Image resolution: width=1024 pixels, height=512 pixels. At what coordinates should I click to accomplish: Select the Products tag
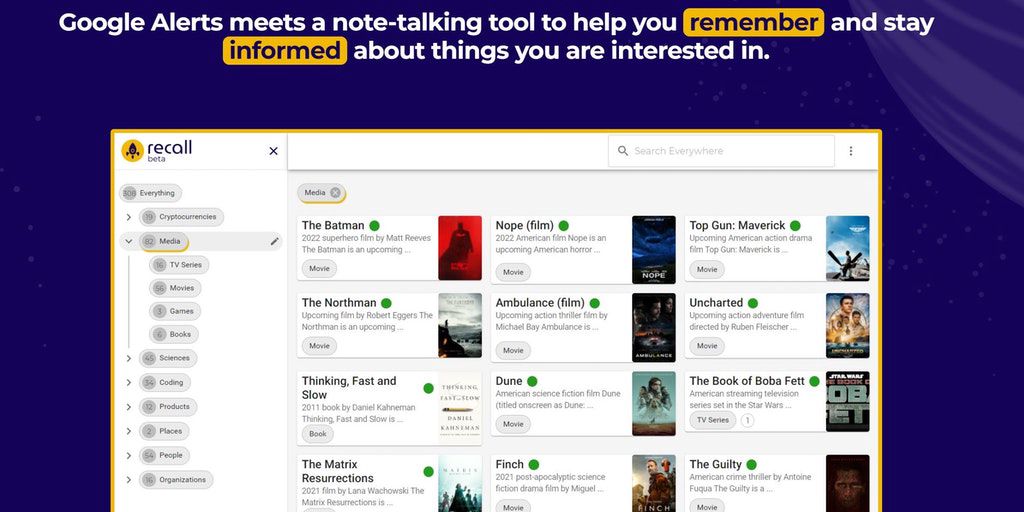tap(168, 407)
